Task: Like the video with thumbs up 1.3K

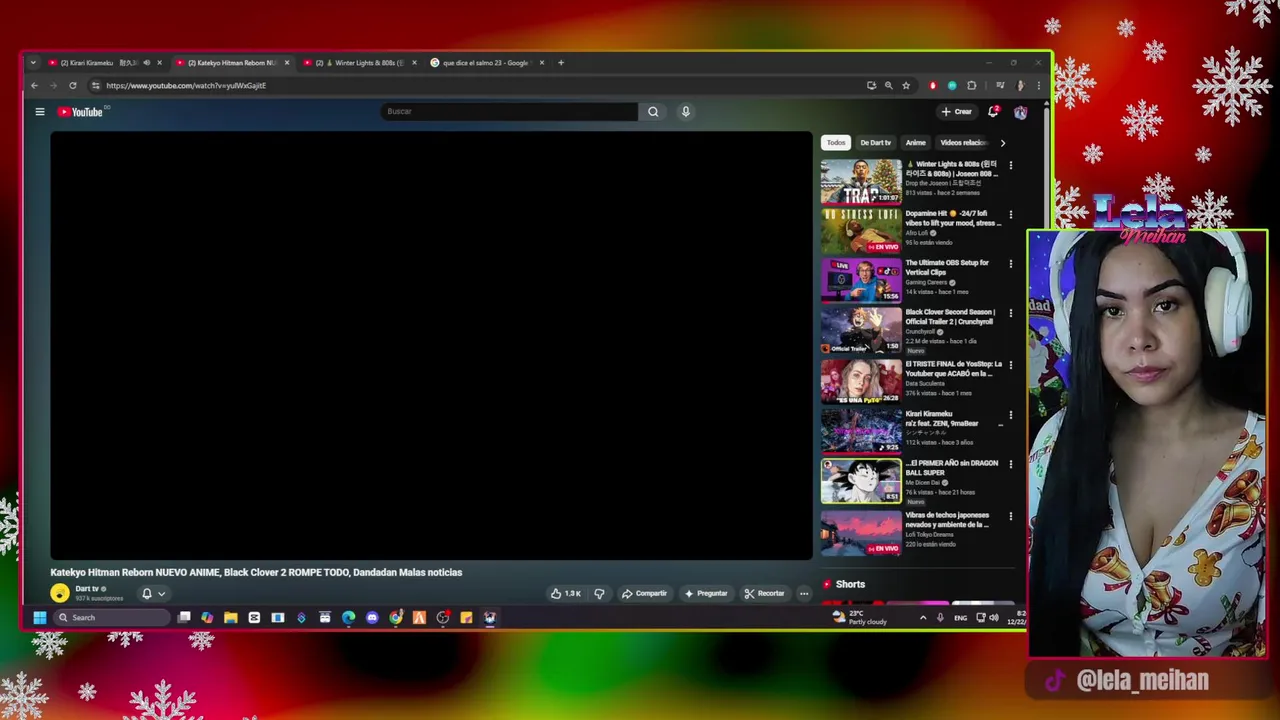Action: point(566,593)
